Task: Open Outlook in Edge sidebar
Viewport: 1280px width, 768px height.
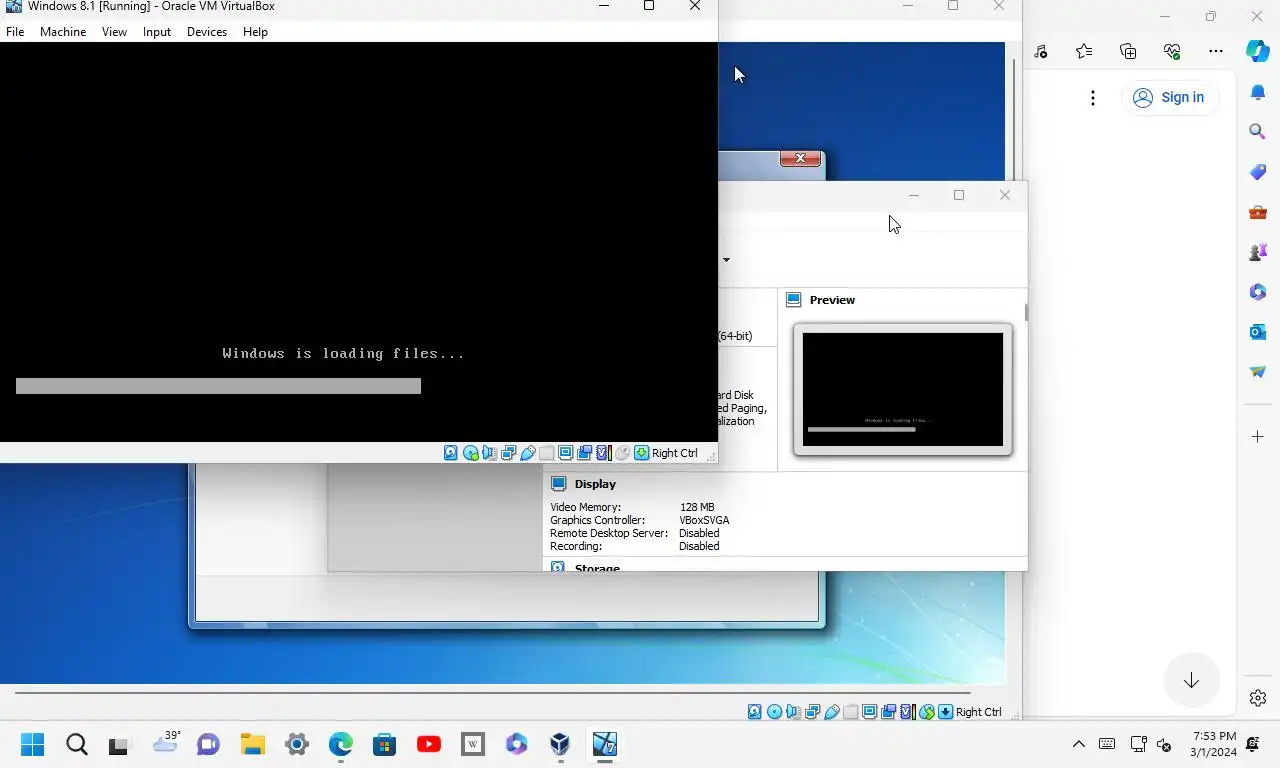Action: coord(1258,331)
